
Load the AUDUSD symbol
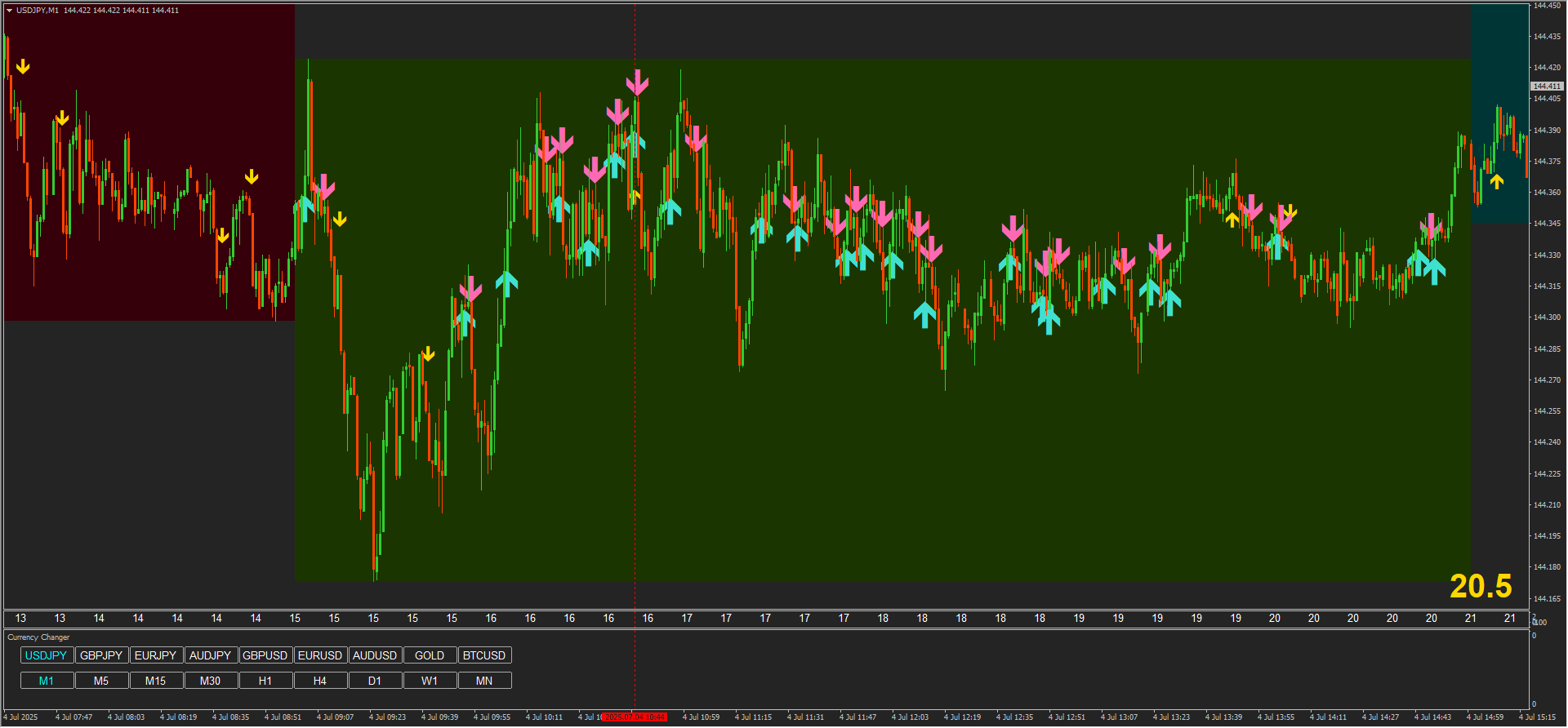tap(375, 655)
